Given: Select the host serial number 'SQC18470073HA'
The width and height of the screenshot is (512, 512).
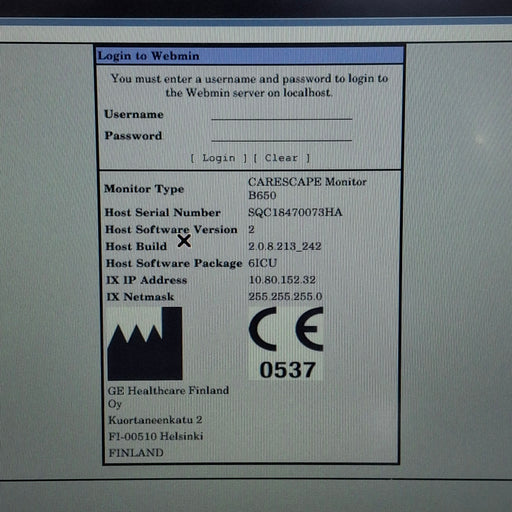Looking at the screenshot, I should coord(295,212).
